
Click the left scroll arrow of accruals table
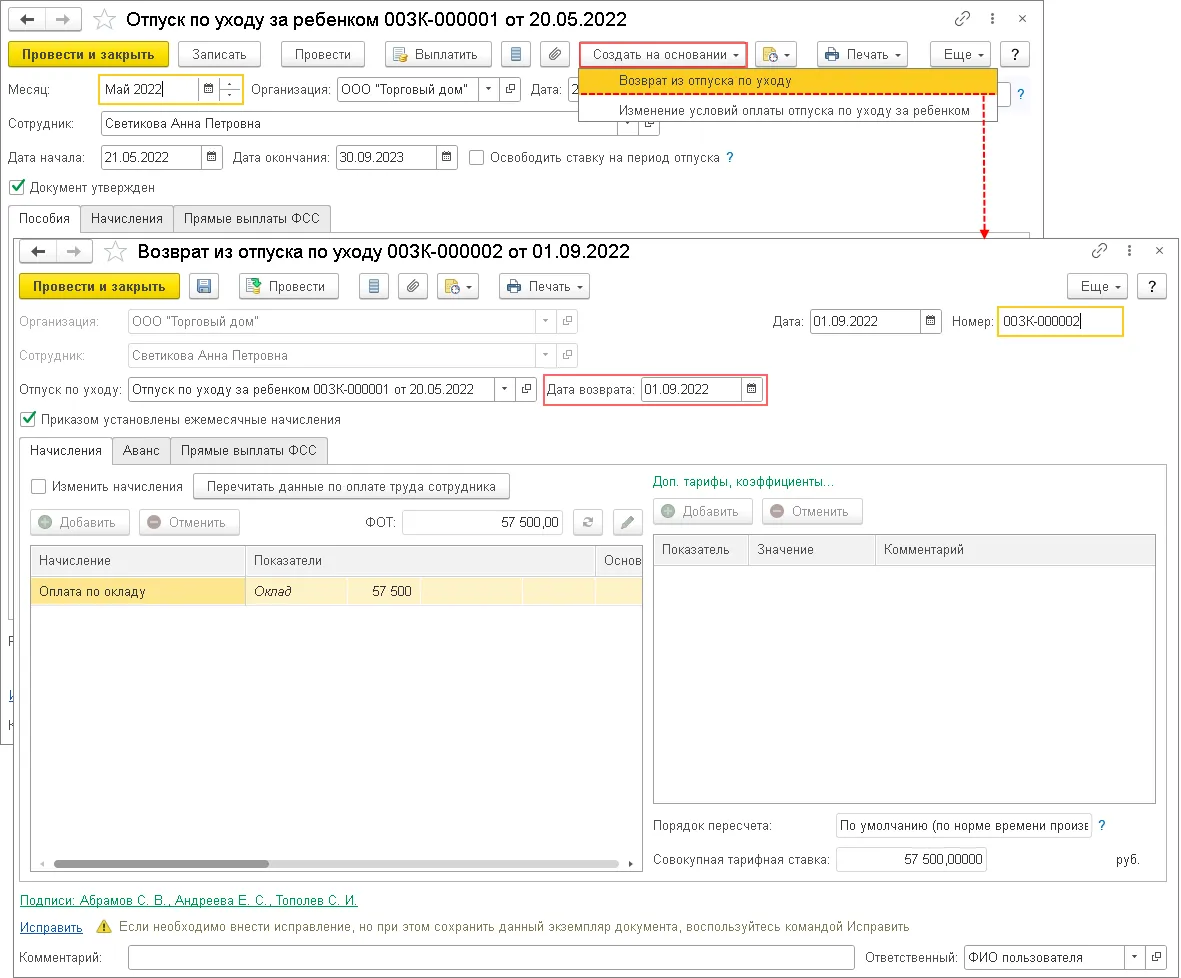[x=41, y=863]
